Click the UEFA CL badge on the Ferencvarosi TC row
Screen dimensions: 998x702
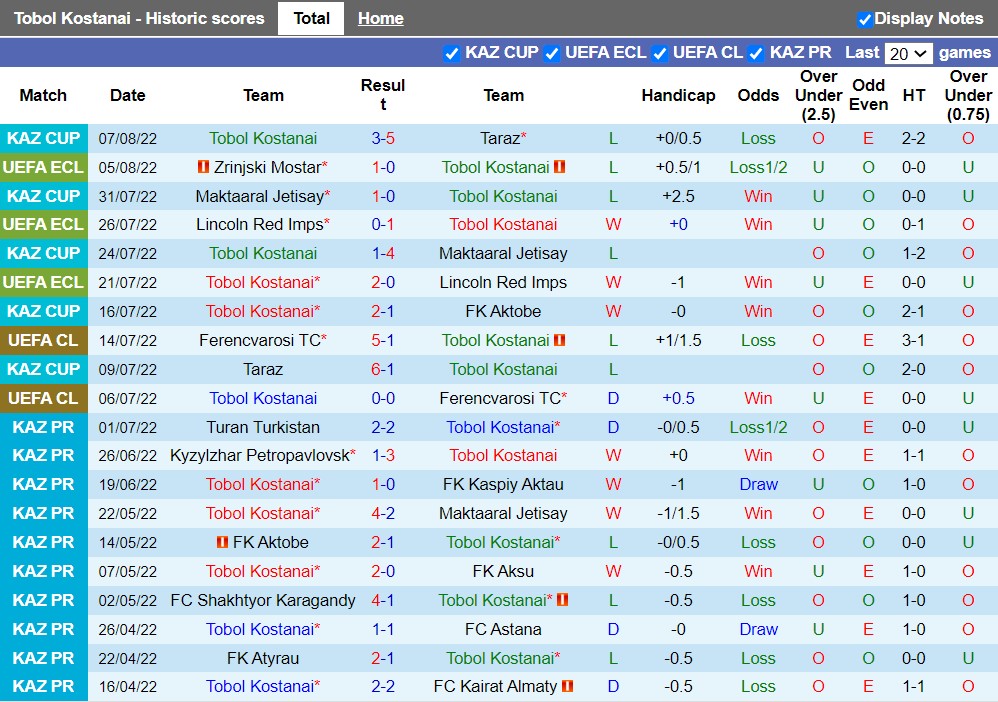(44, 340)
